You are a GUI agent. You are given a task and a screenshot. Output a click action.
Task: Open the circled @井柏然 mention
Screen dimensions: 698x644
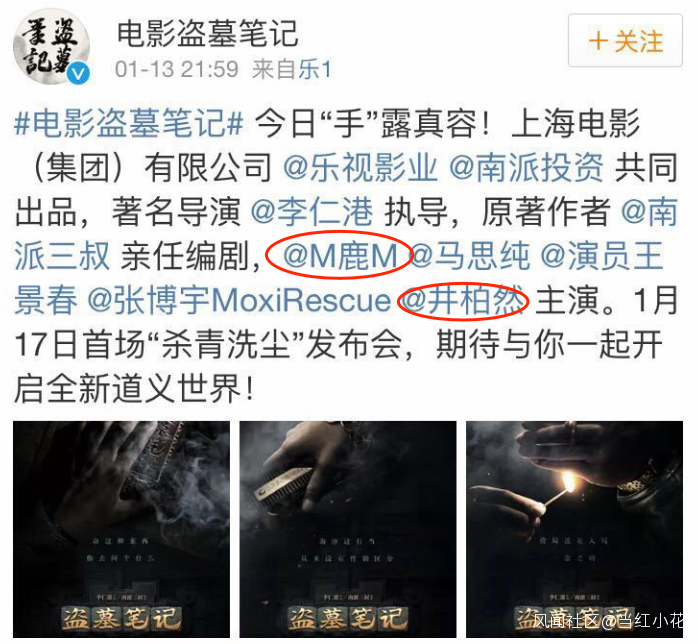(464, 300)
